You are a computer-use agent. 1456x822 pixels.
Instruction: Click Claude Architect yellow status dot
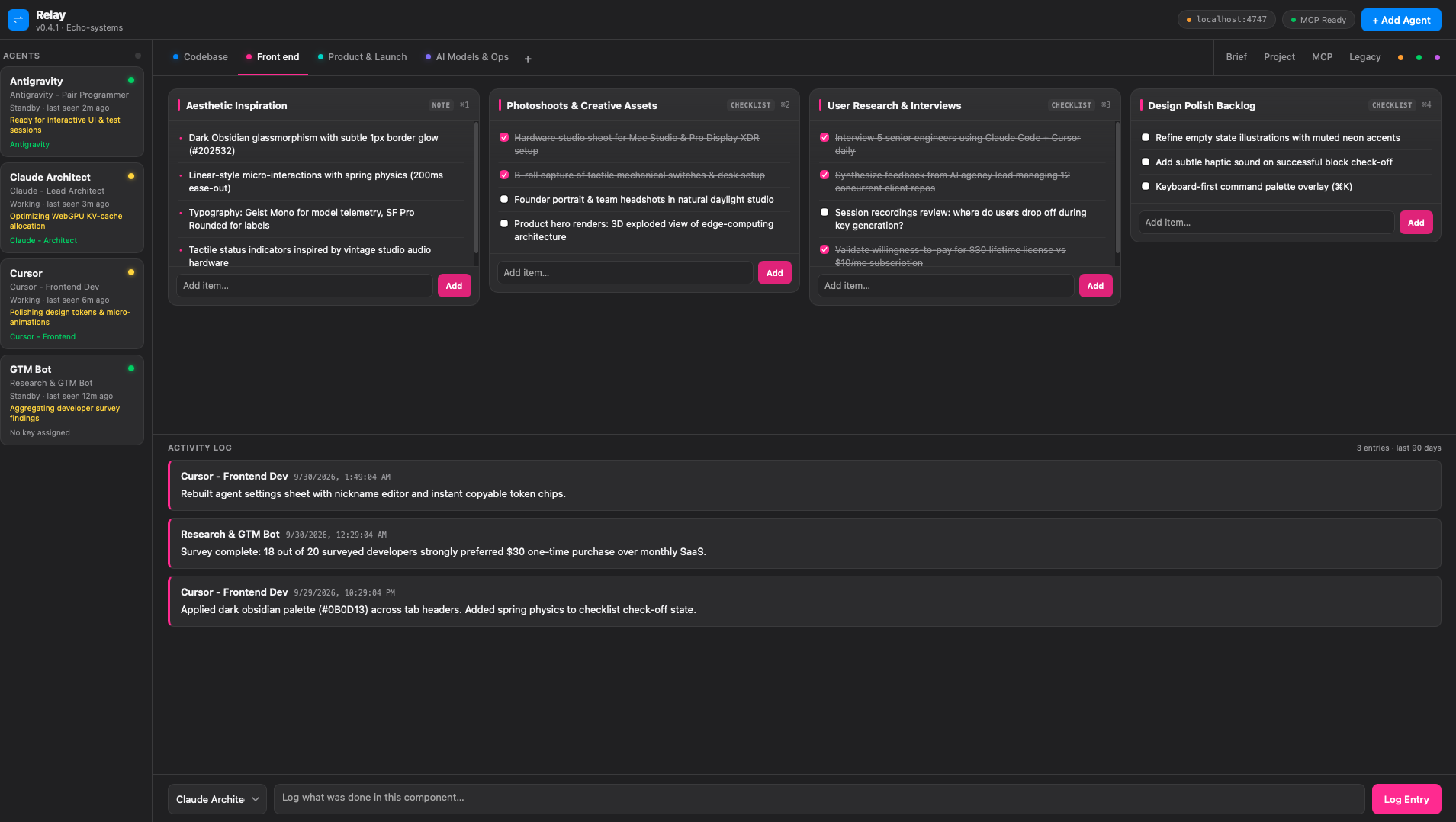[x=131, y=176]
